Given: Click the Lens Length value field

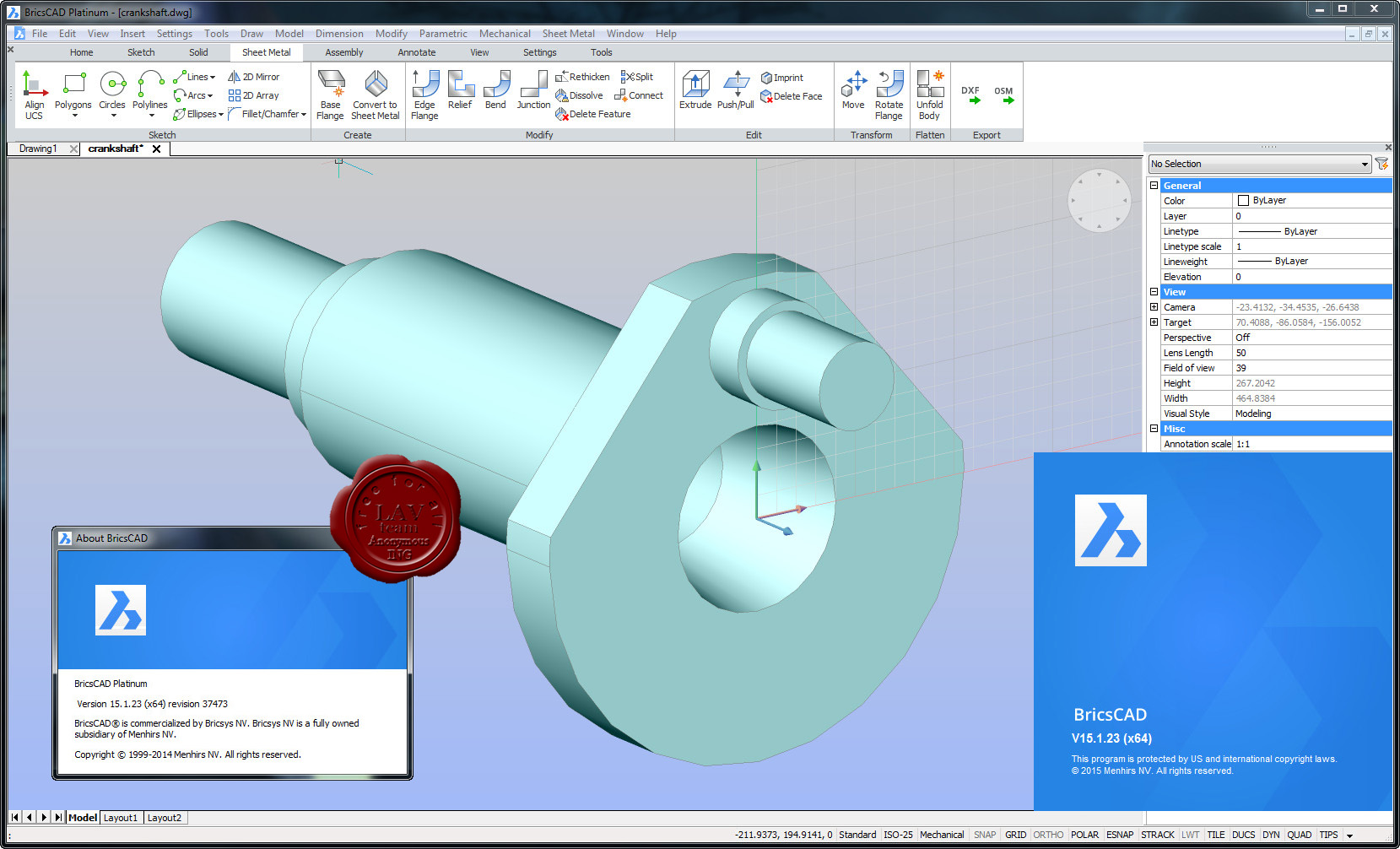Looking at the screenshot, I should click(x=1311, y=353).
